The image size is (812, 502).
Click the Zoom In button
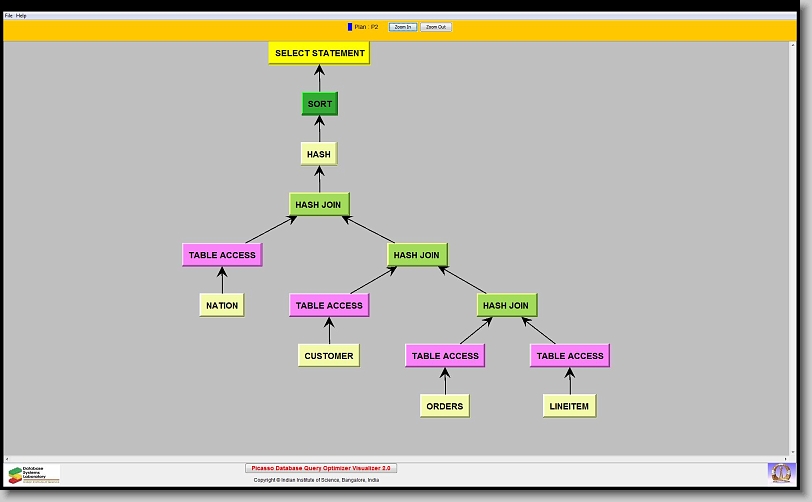402,27
